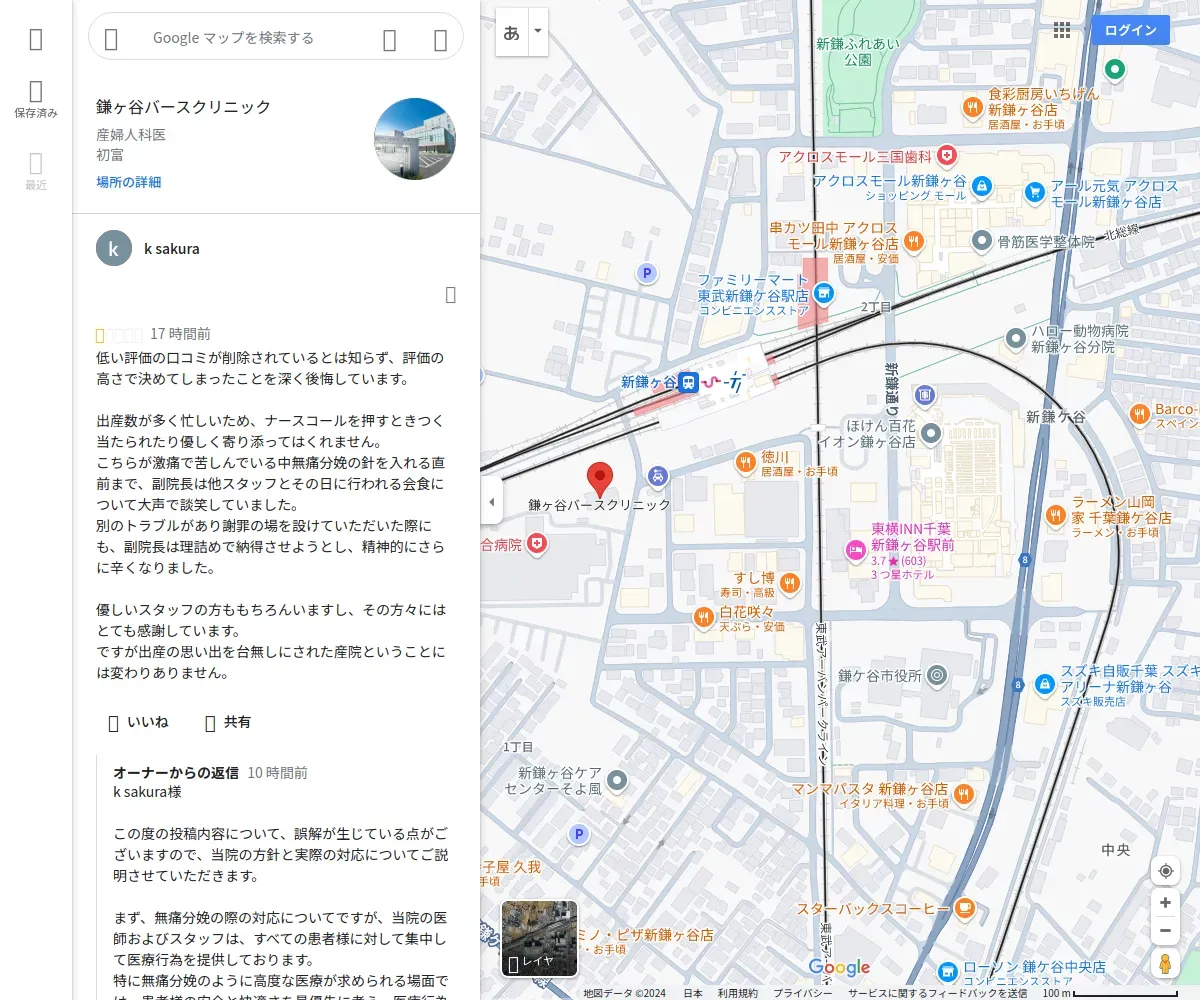Click the いいね like button
The width and height of the screenshot is (1200, 1000).
tap(138, 722)
